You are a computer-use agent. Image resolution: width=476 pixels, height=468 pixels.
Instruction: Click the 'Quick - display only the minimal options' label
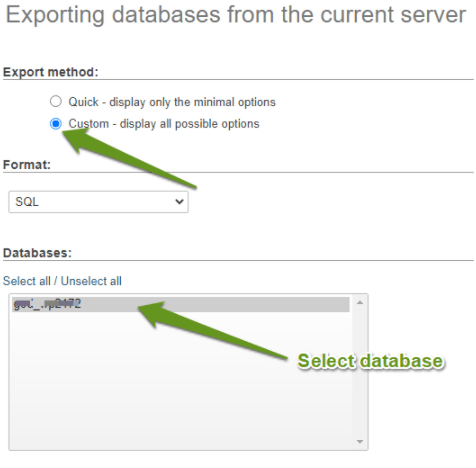click(172, 102)
